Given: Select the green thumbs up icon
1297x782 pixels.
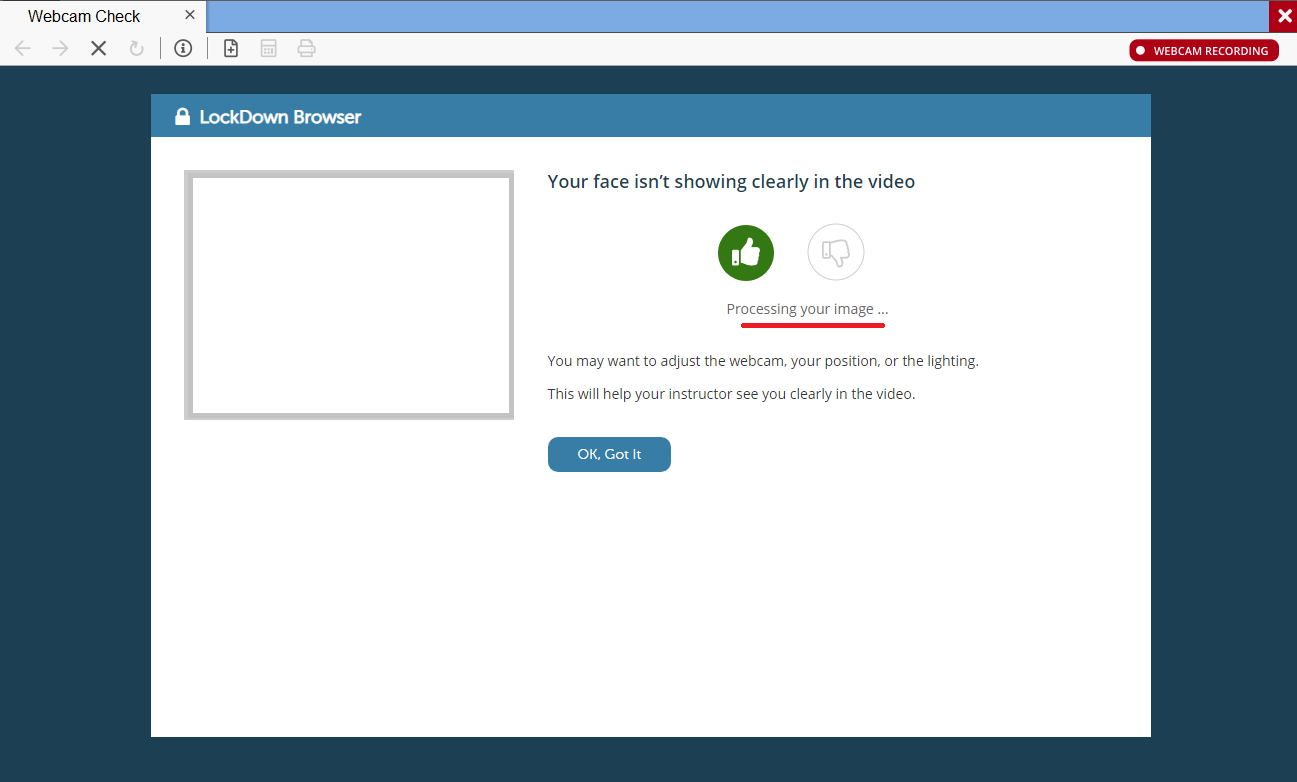Looking at the screenshot, I should [746, 253].
